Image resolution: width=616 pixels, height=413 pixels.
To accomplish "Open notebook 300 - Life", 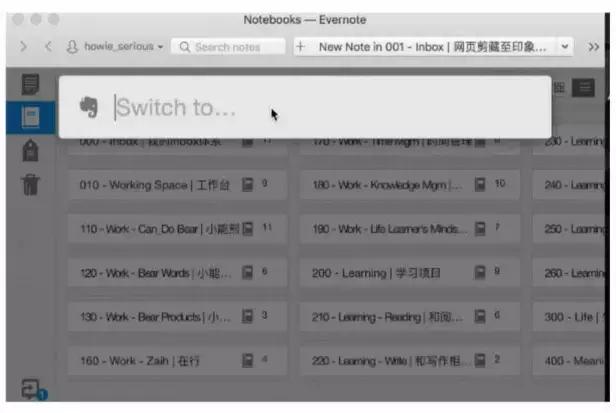I will 569,316.
